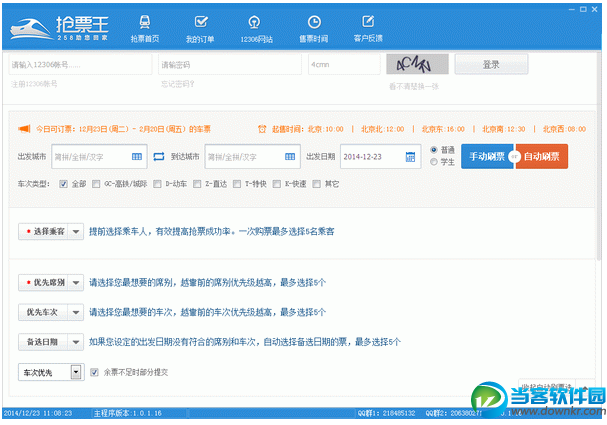Open 抢票首页 train icon in top navigation
The height and width of the screenshot is (425, 607).
145,21
